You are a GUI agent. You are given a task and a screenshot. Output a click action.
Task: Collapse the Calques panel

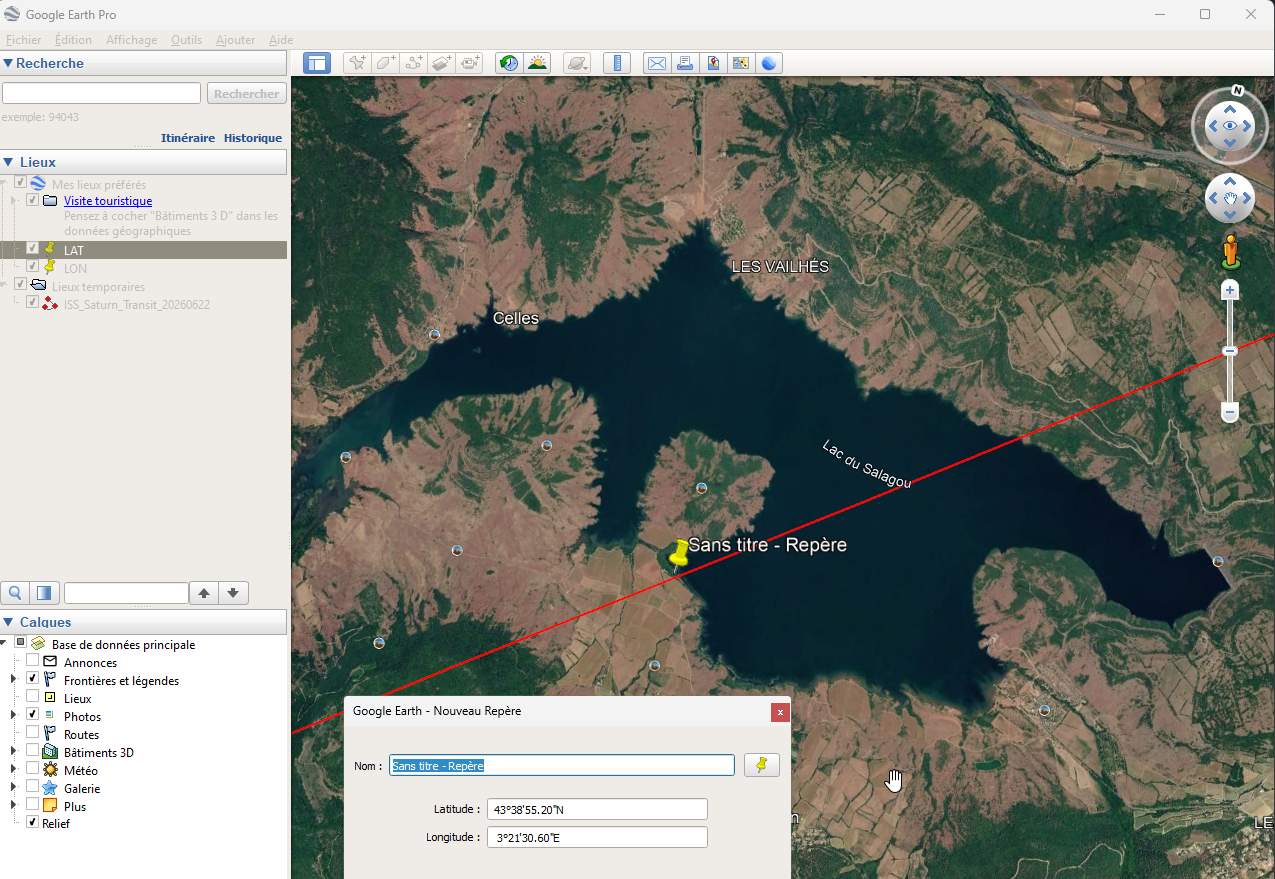point(8,622)
